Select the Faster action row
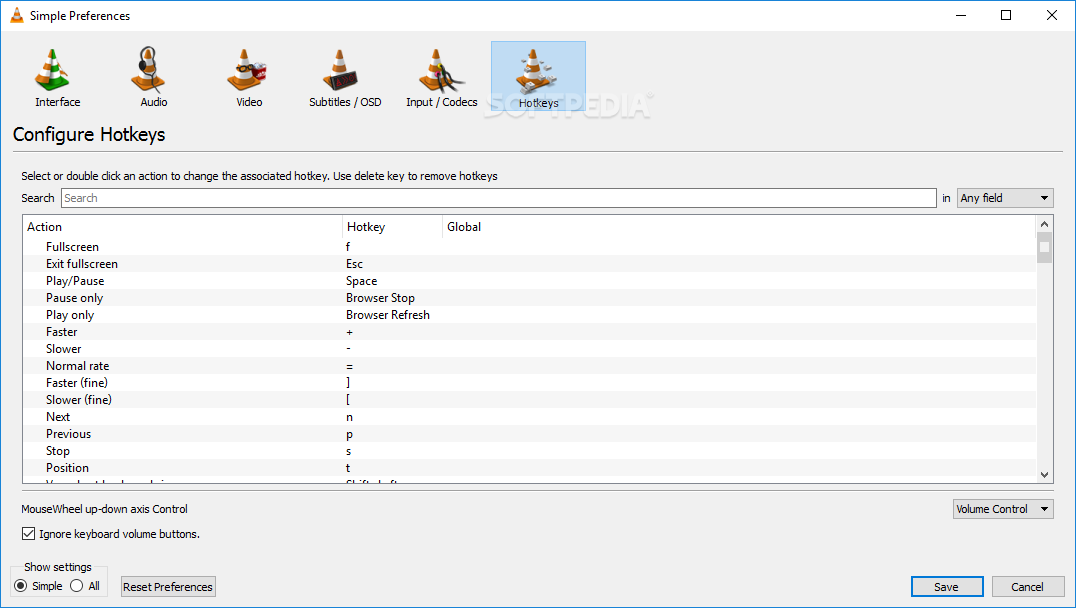 coord(529,332)
